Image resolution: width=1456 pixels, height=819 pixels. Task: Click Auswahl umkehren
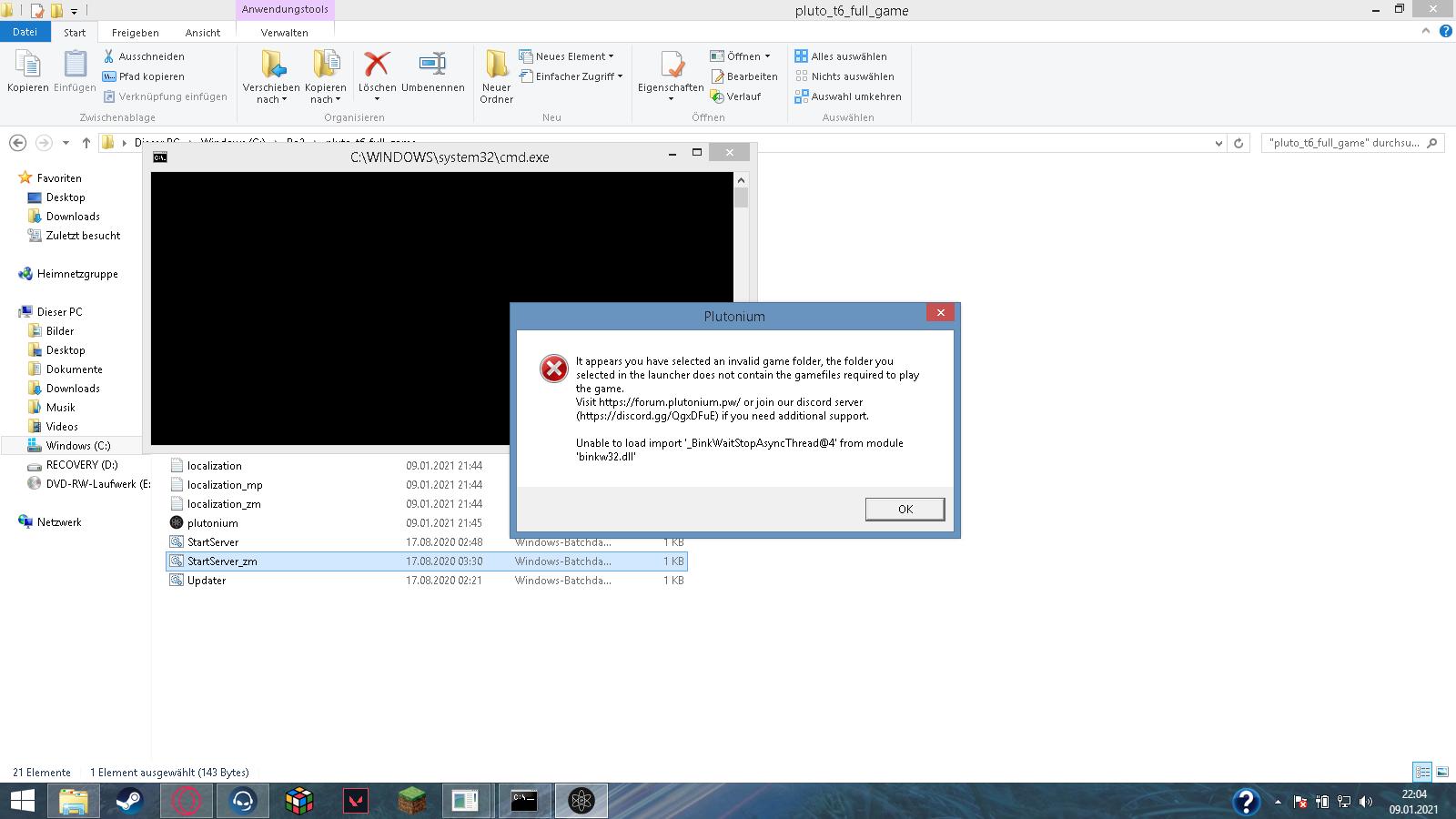[x=848, y=96]
